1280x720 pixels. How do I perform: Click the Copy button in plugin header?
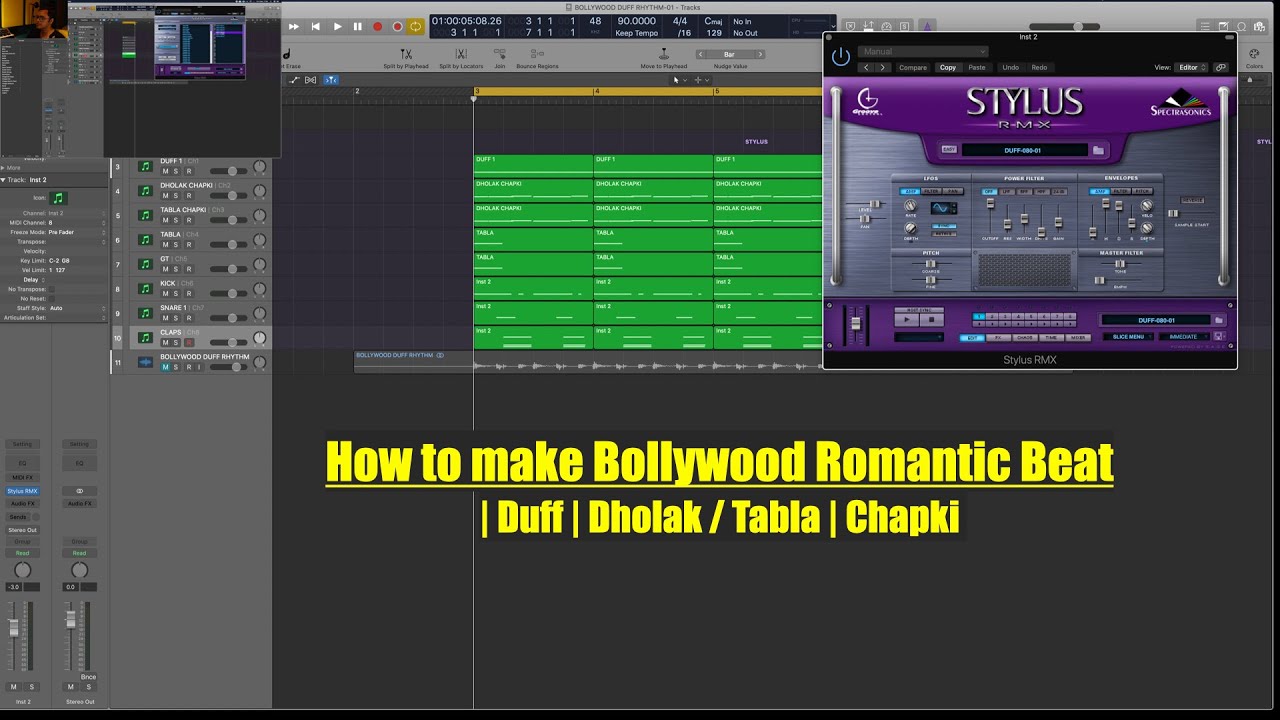click(948, 67)
